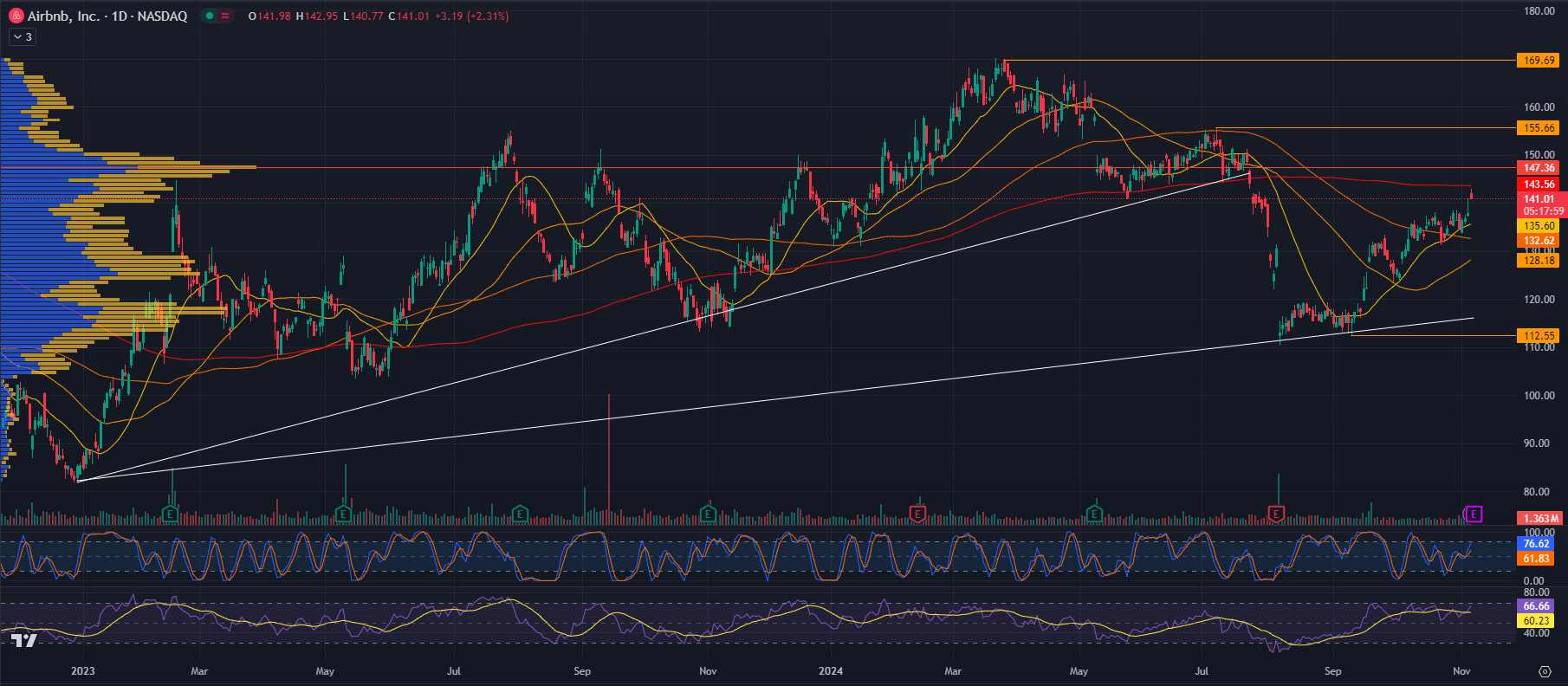Click the 147.36 red price label
Viewport: 1568px width, 686px height.
click(1539, 168)
